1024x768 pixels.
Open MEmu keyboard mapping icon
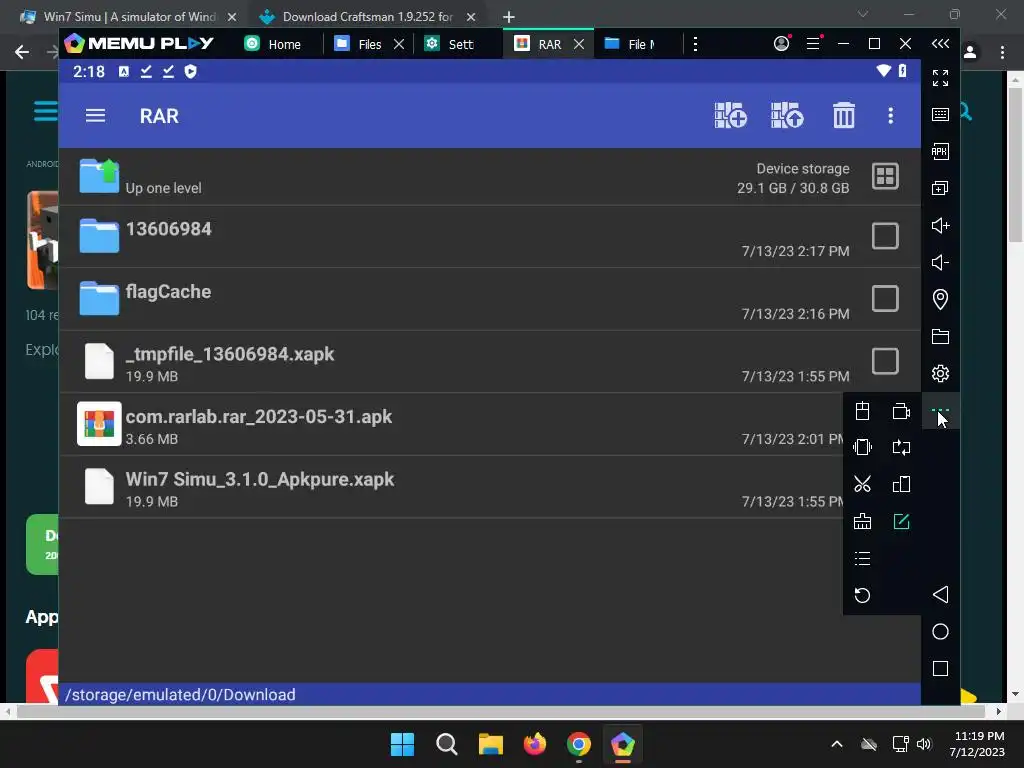tap(940, 114)
